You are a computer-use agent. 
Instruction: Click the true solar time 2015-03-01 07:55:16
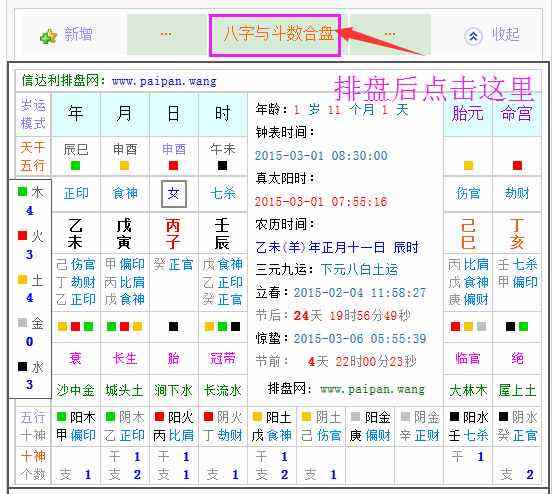coord(321,202)
